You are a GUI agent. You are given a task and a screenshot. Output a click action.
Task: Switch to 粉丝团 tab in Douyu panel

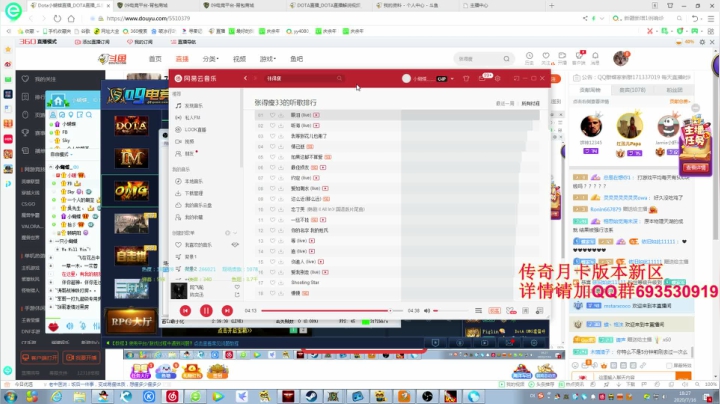674,90
